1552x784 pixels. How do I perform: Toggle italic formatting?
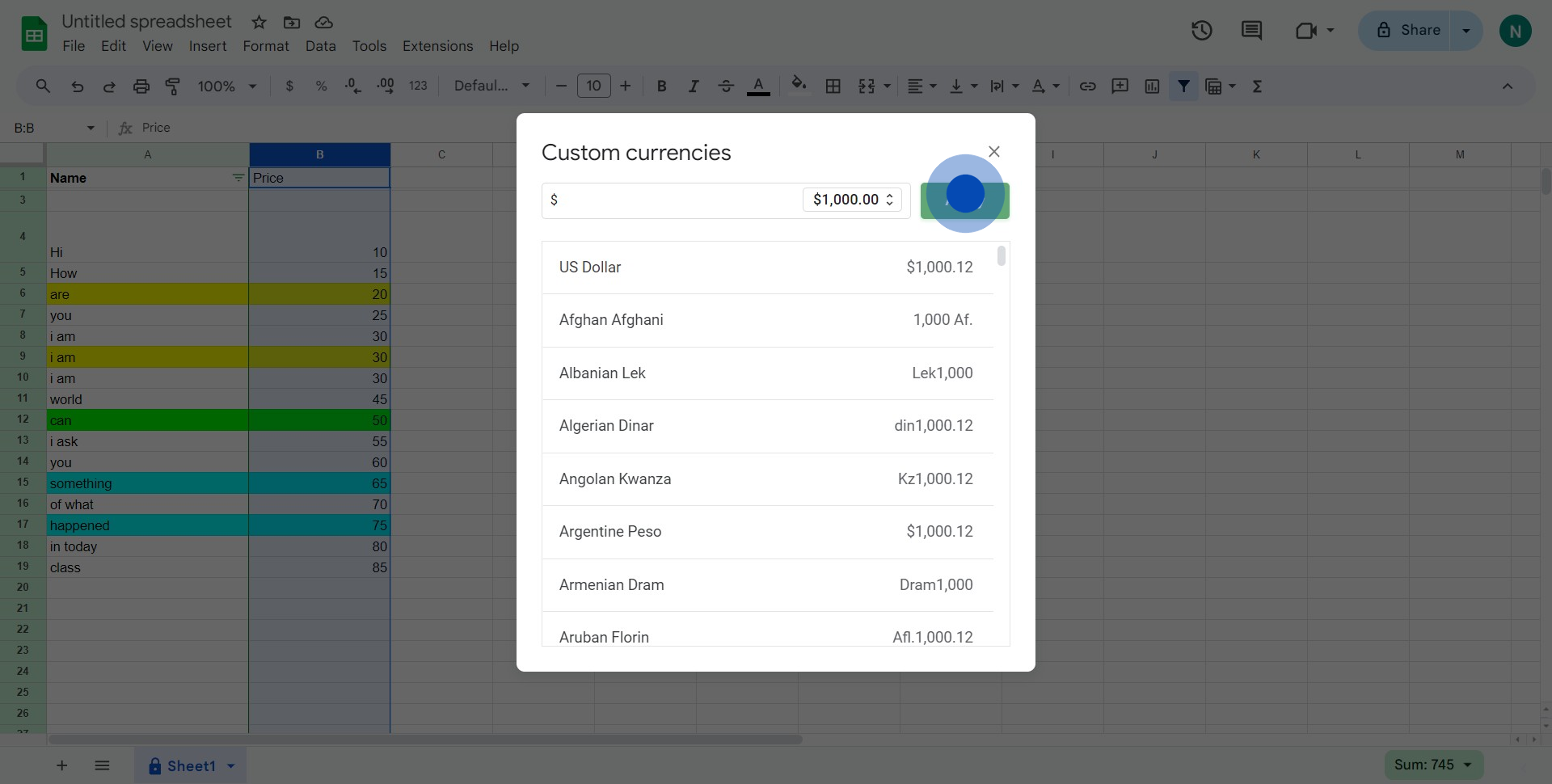(x=693, y=86)
